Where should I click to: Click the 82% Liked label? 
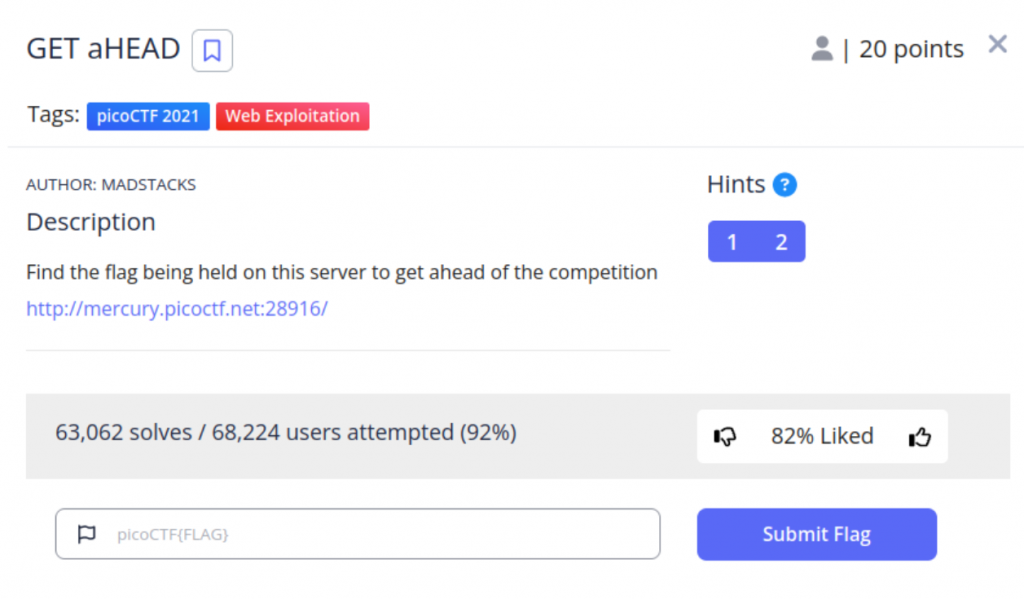coord(822,436)
